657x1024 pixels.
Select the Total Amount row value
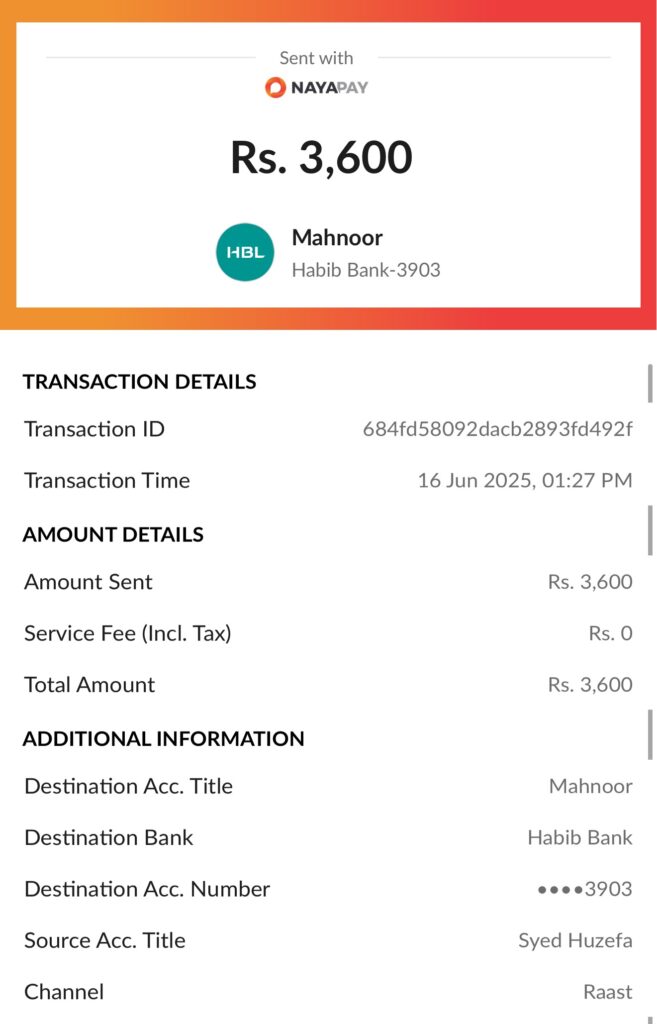point(590,684)
